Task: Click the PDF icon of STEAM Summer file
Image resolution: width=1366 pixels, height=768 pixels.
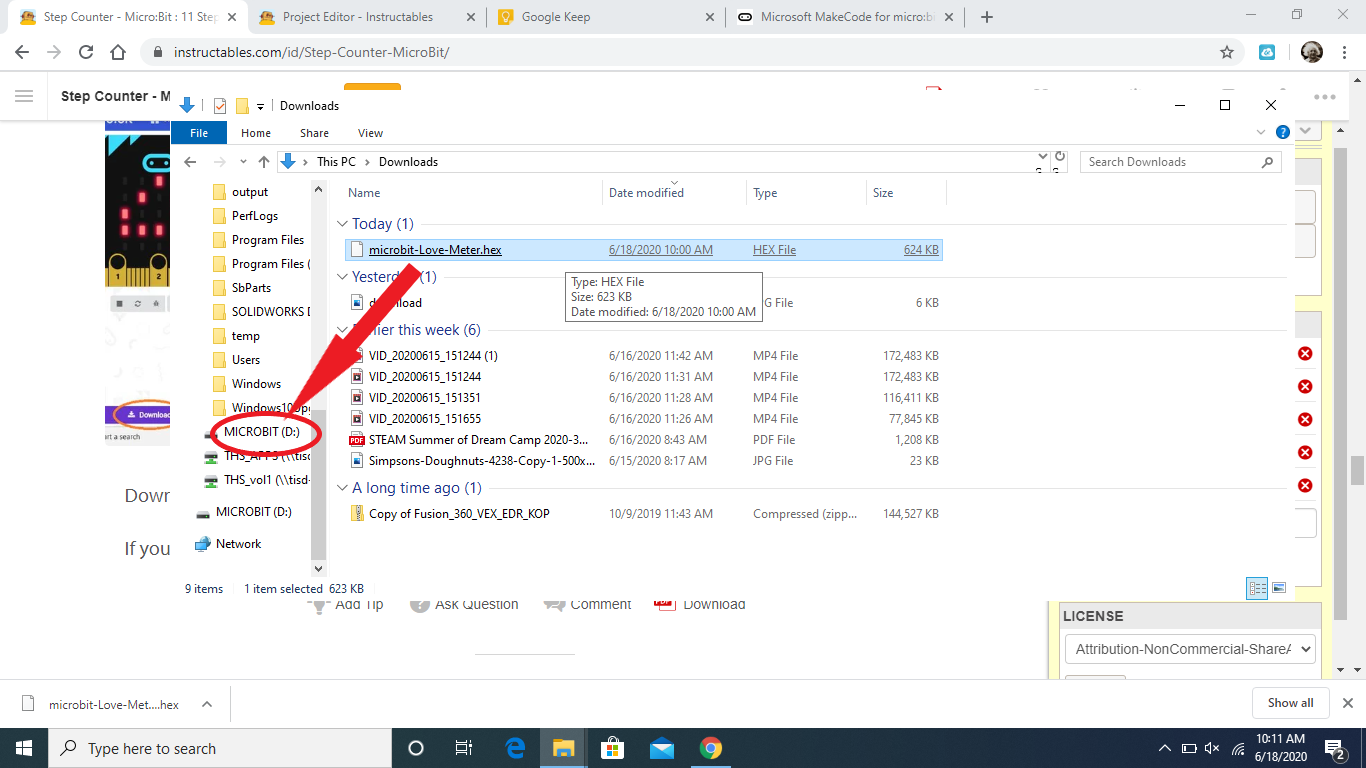Action: coord(357,440)
